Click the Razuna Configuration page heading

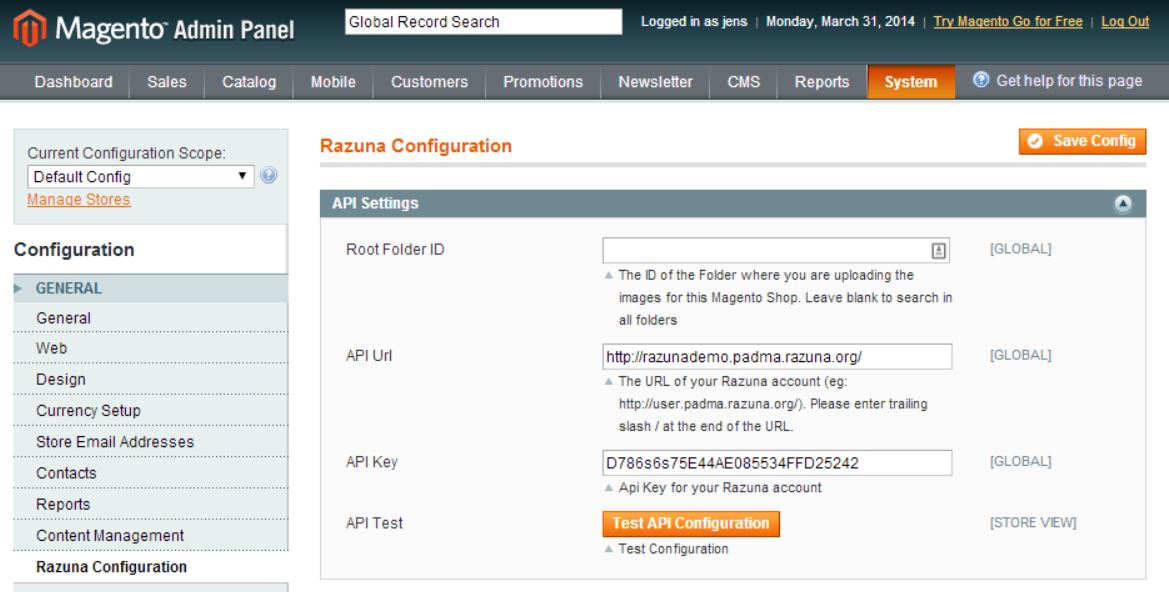tap(415, 145)
